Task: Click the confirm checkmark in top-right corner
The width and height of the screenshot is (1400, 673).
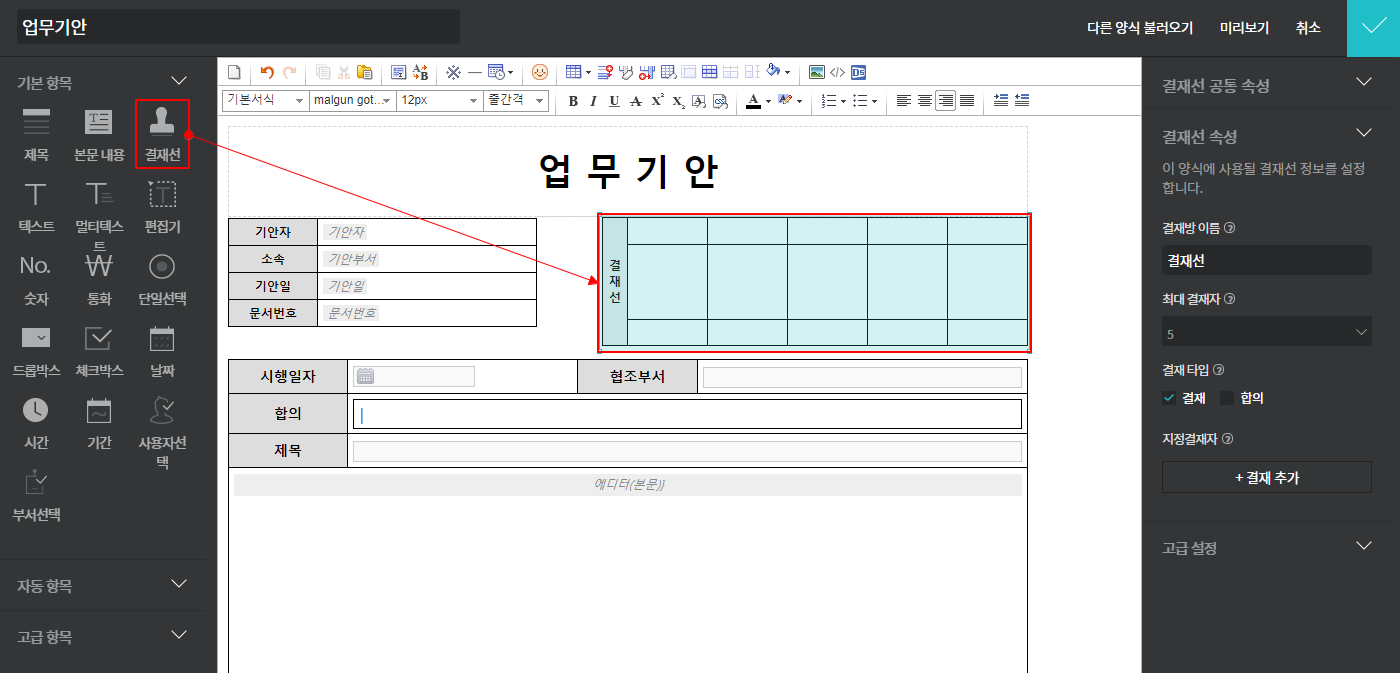Action: [1373, 28]
